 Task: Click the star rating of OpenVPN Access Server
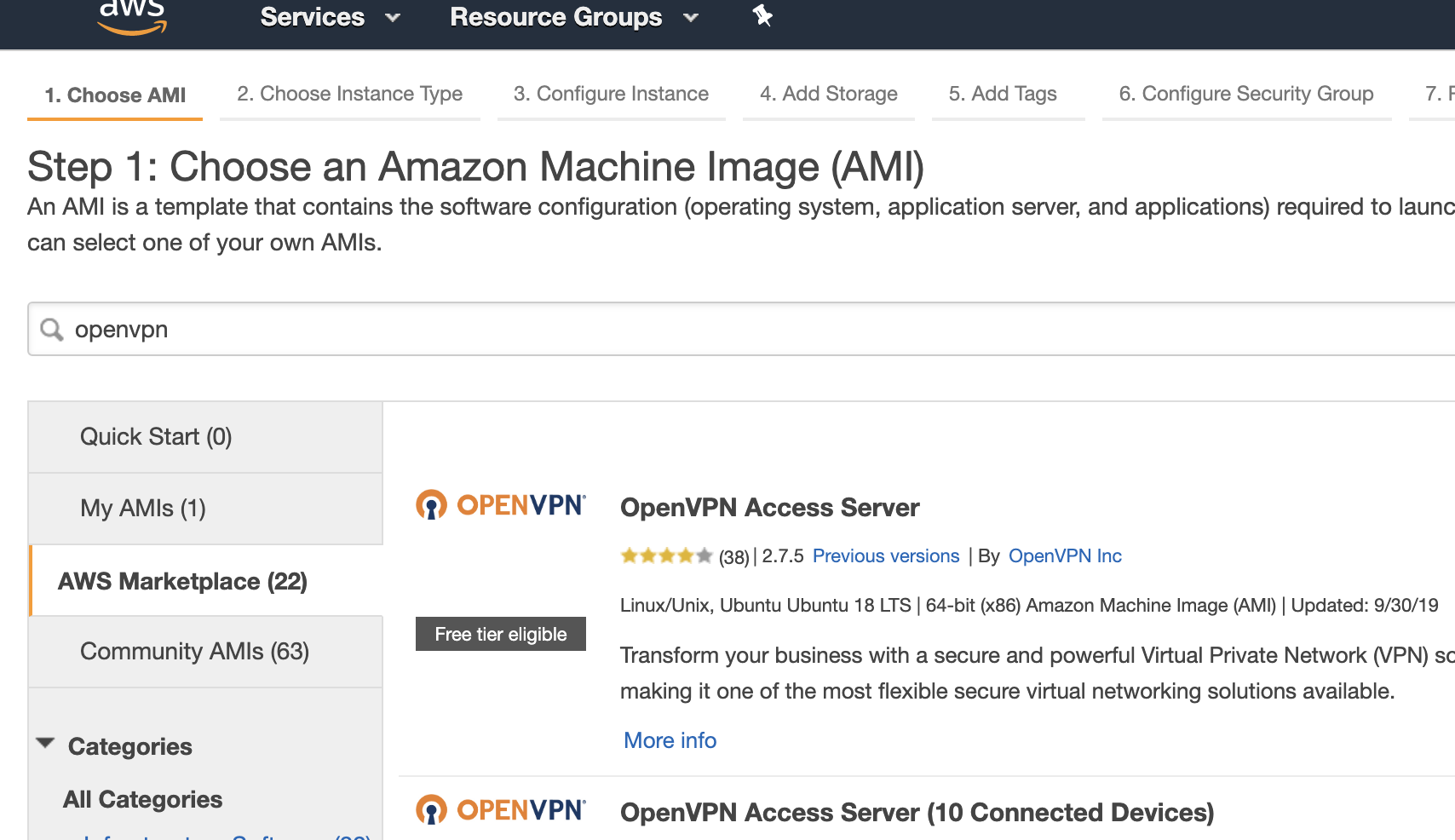[666, 556]
